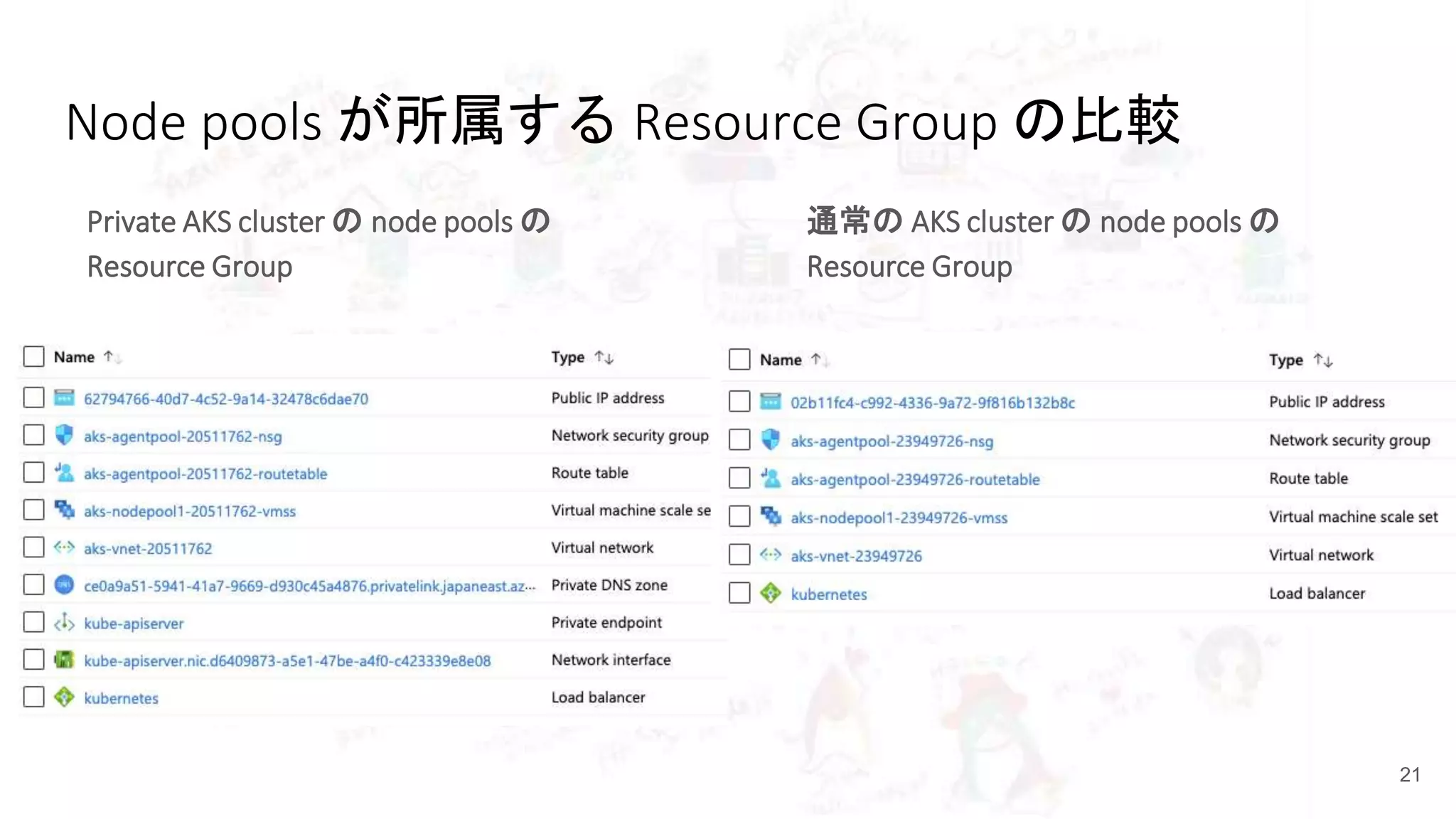This screenshot has height=819, width=1456.
Task: Click virtual network icon of aks-vnet-23949726
Action: click(x=771, y=555)
